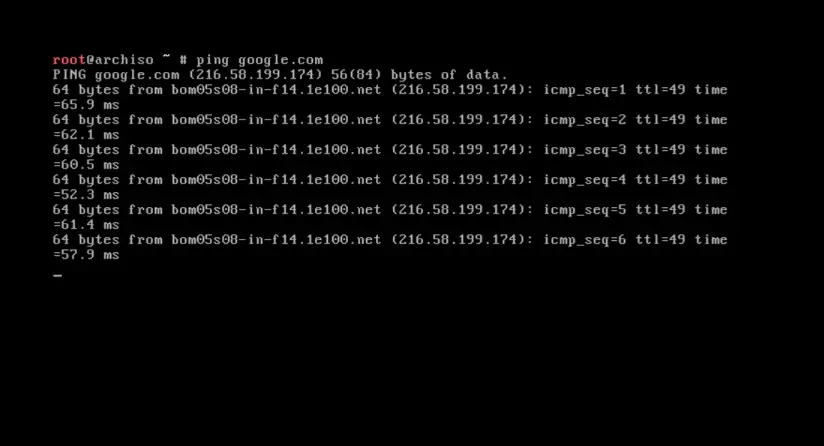This screenshot has width=824, height=446.
Task: Click icmp_seq=2 in second reply
Action: click(584, 120)
